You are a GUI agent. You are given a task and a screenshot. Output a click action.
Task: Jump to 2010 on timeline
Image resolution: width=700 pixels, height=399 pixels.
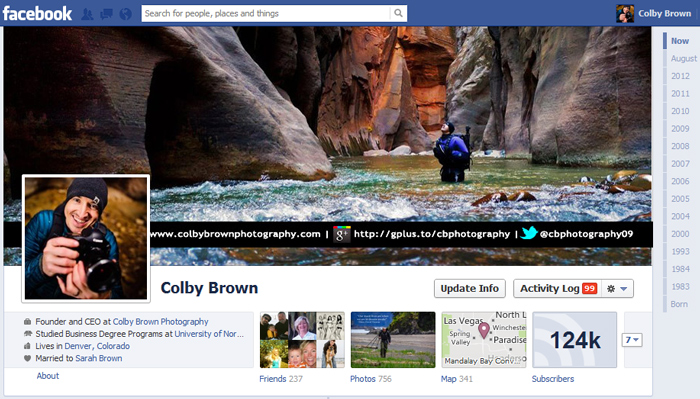tap(680, 111)
